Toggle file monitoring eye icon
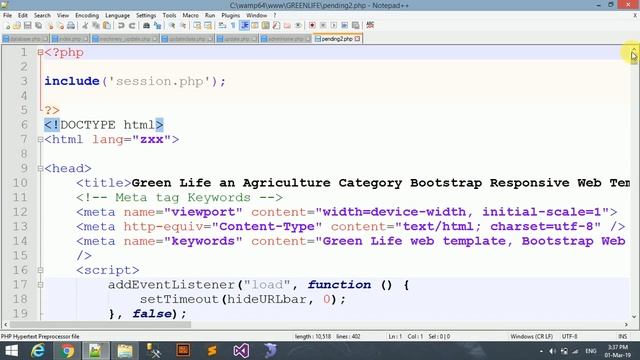This screenshot has width=640, height=360. tap(298, 25)
